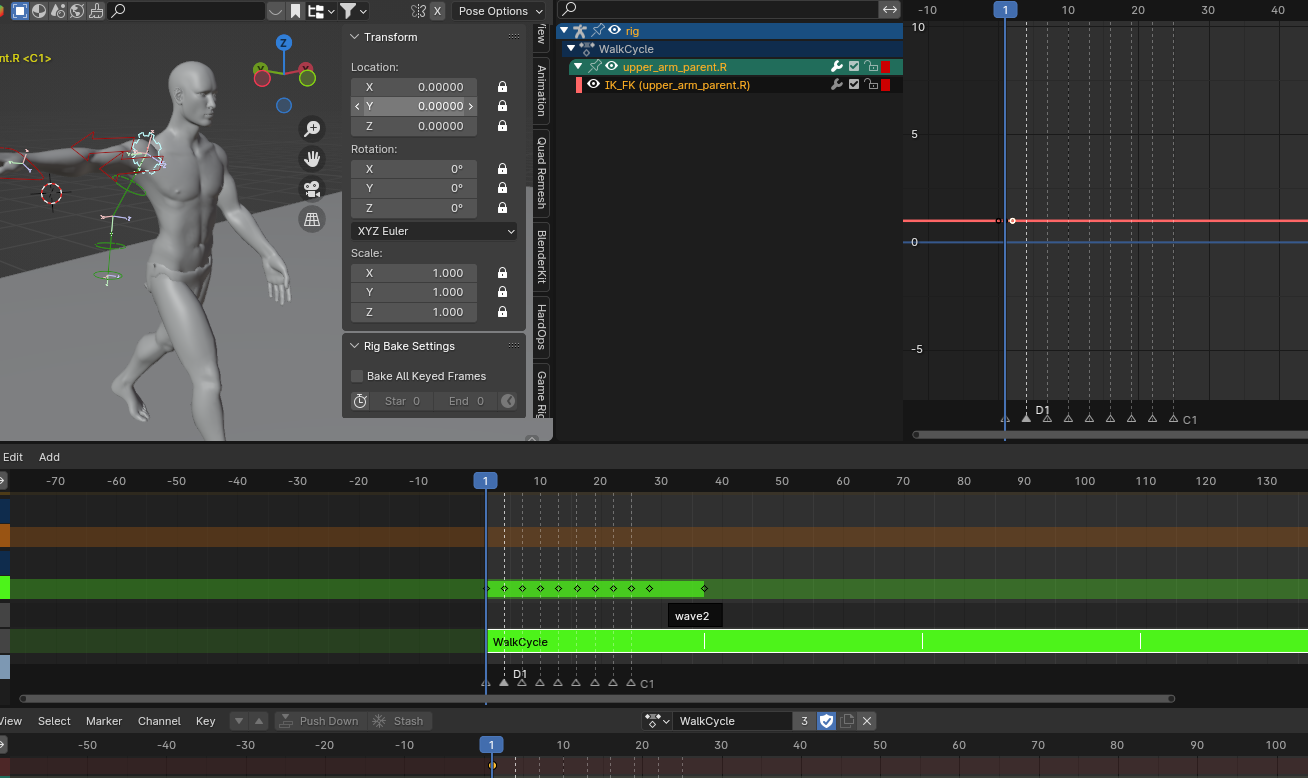Click the bookmark marker icon in header

tap(296, 11)
